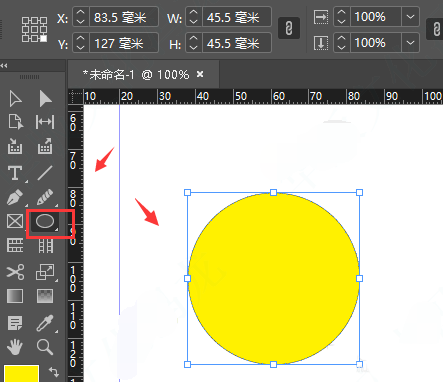Select the Pencil tool
Screen dimensions: 443x382
45,197
